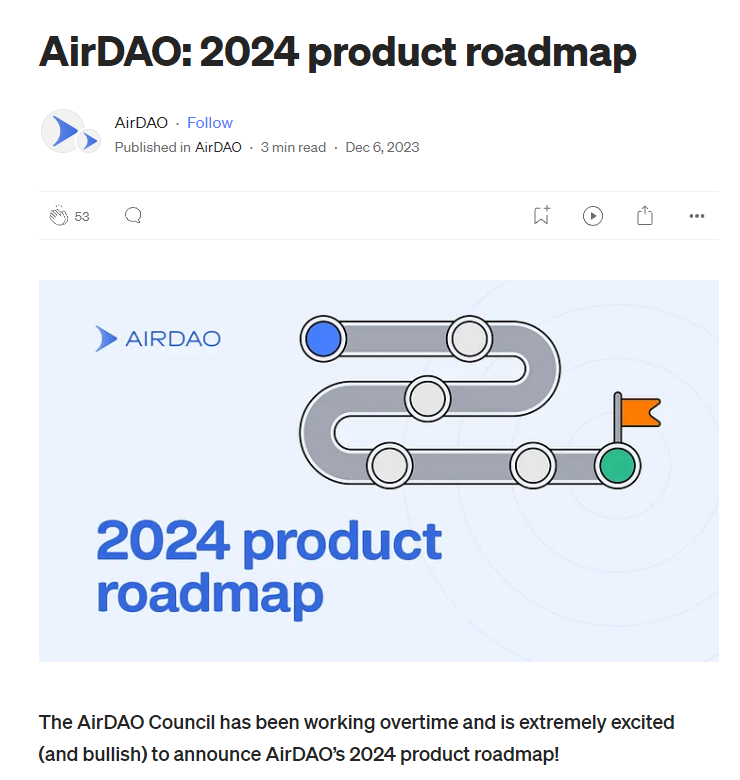Open more options with the three-dot icon
This screenshot has width=740, height=780.
tap(697, 216)
